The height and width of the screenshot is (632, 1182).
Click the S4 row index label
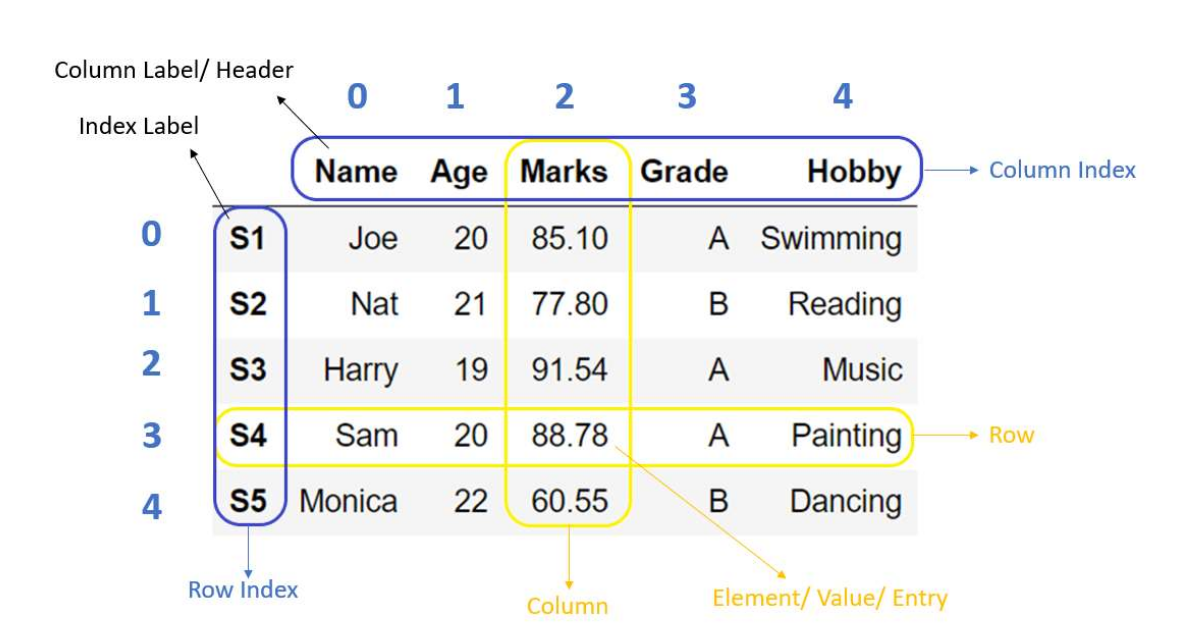point(248,435)
